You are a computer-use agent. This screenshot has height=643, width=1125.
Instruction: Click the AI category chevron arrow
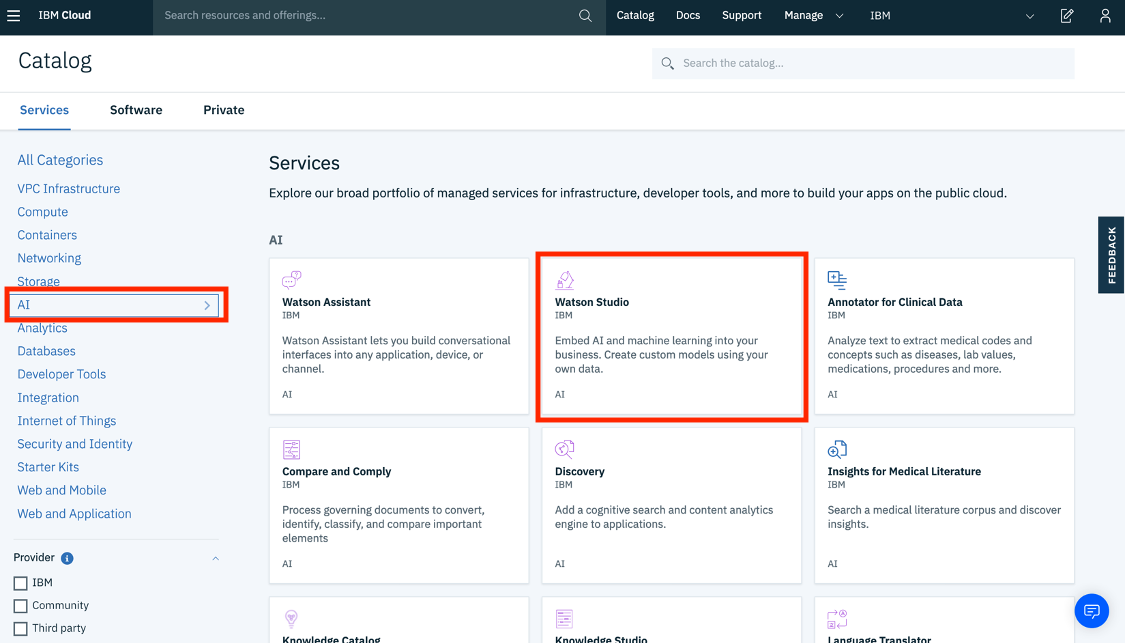[207, 305]
